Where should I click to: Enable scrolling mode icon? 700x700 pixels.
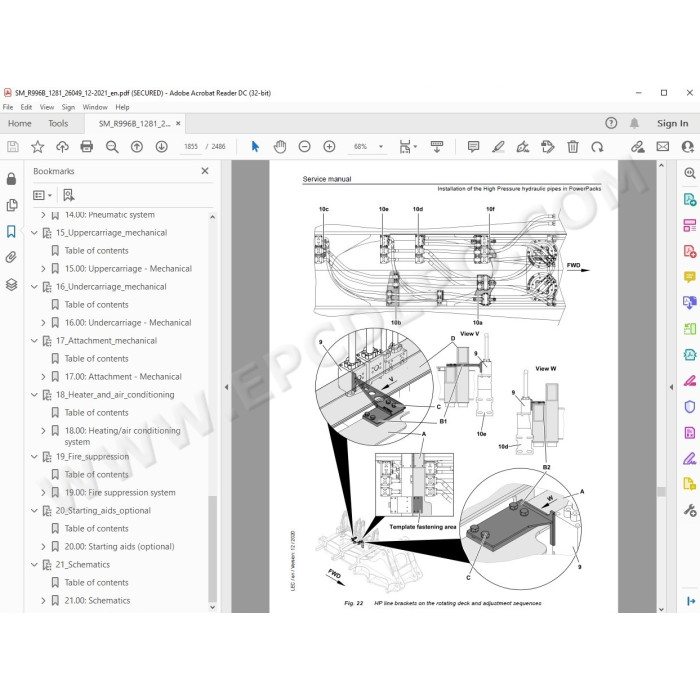[437, 146]
